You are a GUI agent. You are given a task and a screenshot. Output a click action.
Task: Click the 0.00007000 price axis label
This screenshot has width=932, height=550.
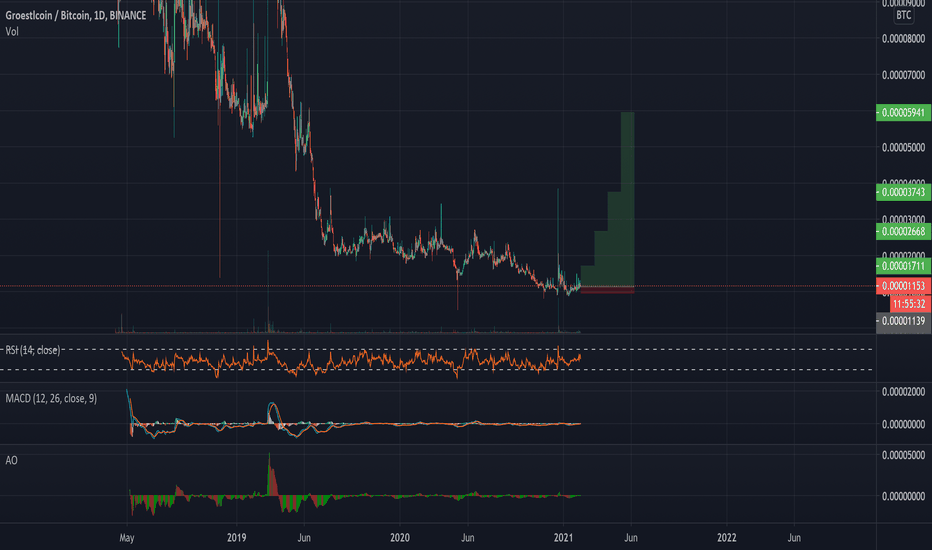coord(903,75)
